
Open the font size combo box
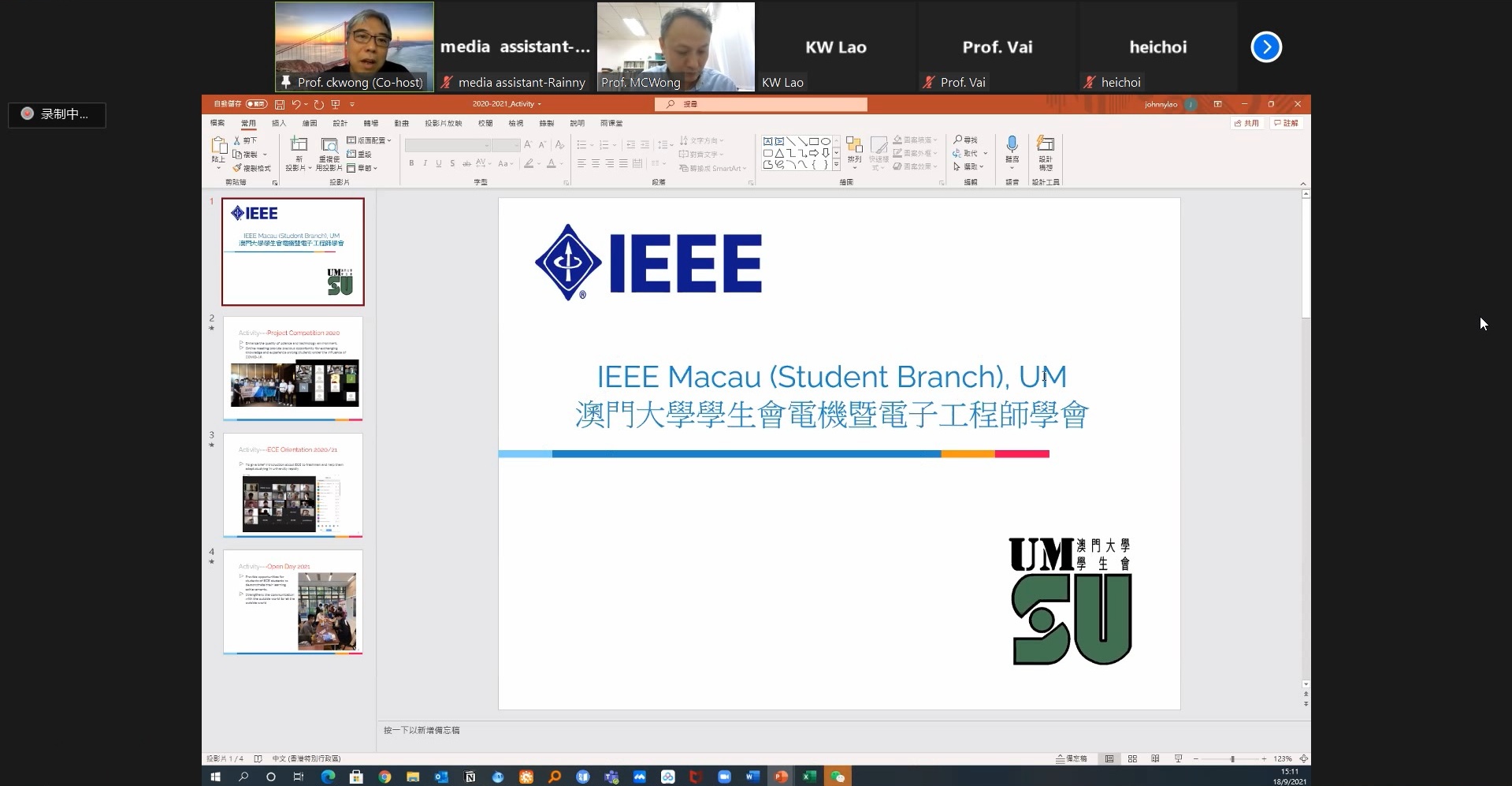(506, 145)
